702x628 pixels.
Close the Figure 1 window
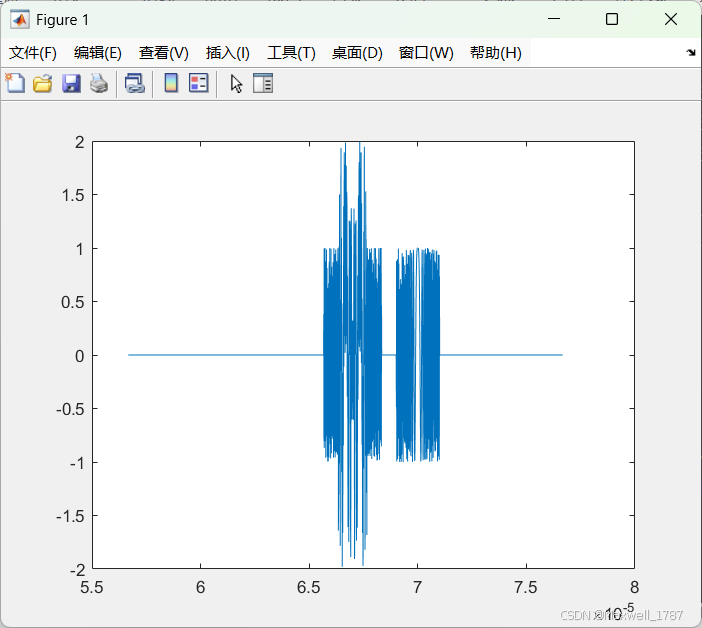671,19
